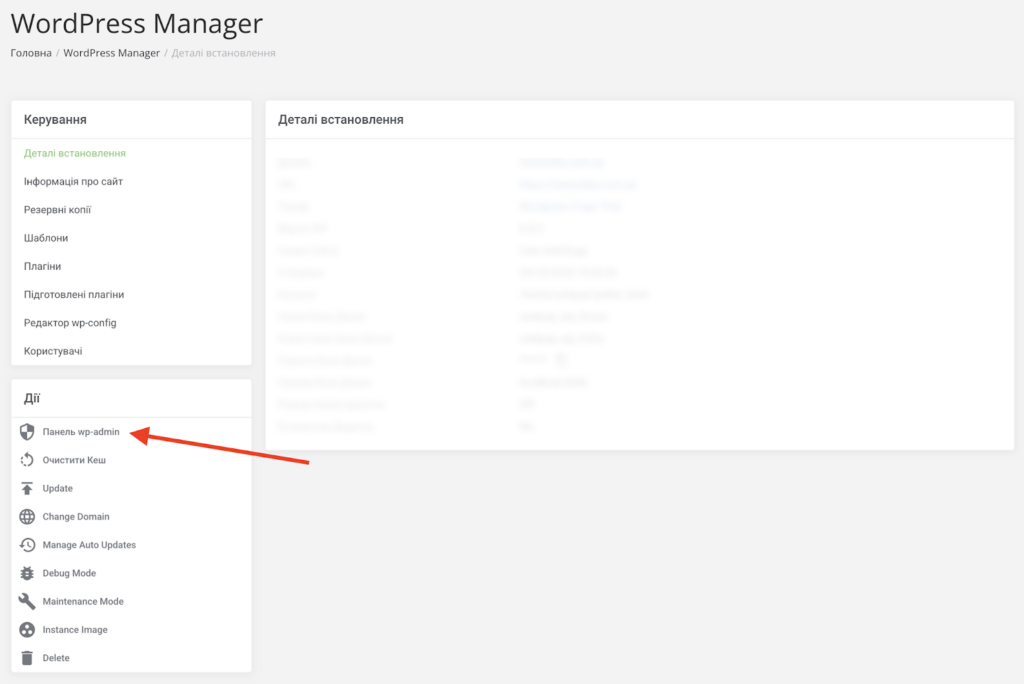
Task: Go to Резервні копії section
Action: coord(57,210)
